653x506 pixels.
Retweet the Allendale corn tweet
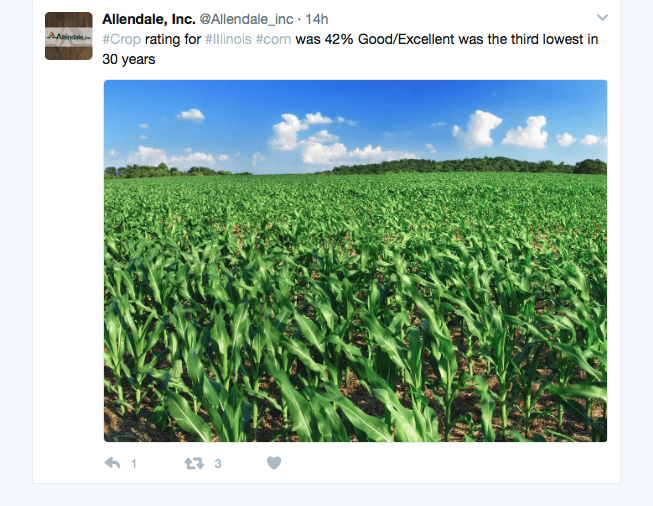194,463
